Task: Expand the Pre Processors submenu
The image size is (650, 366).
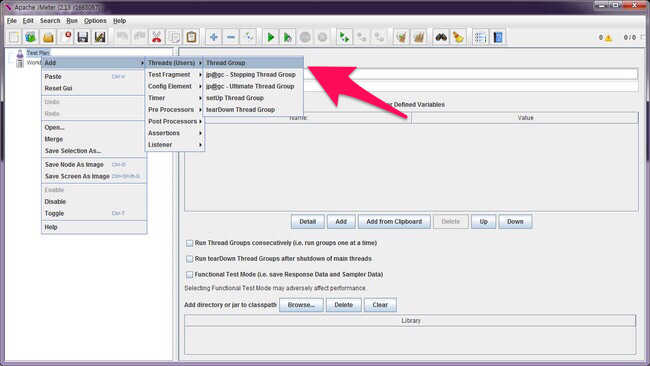Action: point(175,109)
